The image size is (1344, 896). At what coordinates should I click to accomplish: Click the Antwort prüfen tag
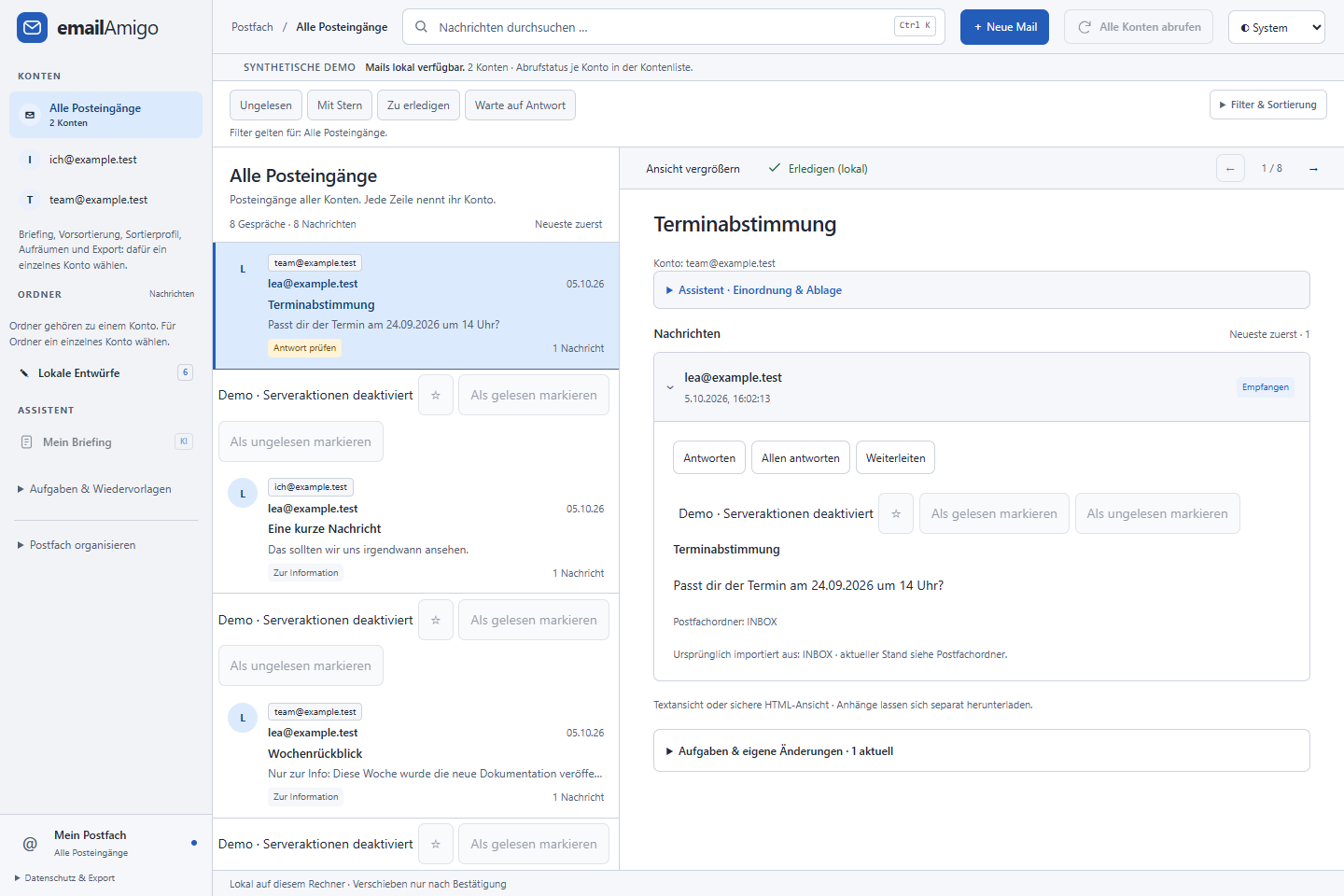pyautogui.click(x=304, y=348)
